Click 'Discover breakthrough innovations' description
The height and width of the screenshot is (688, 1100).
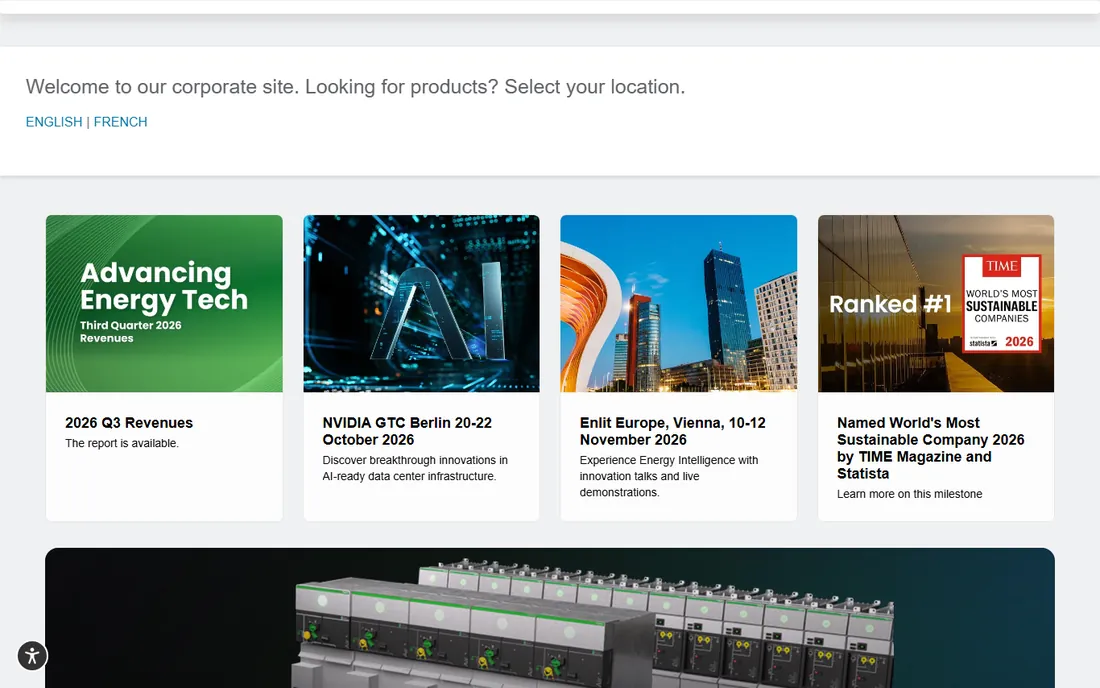(x=415, y=468)
